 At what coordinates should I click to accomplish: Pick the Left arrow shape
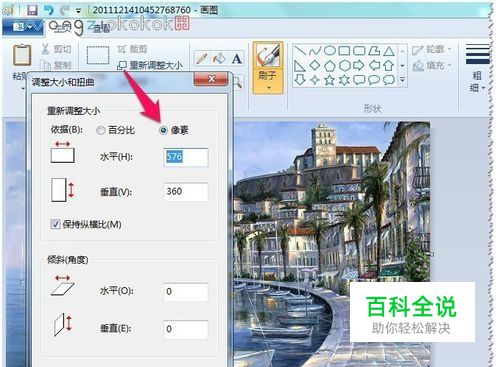point(374,65)
